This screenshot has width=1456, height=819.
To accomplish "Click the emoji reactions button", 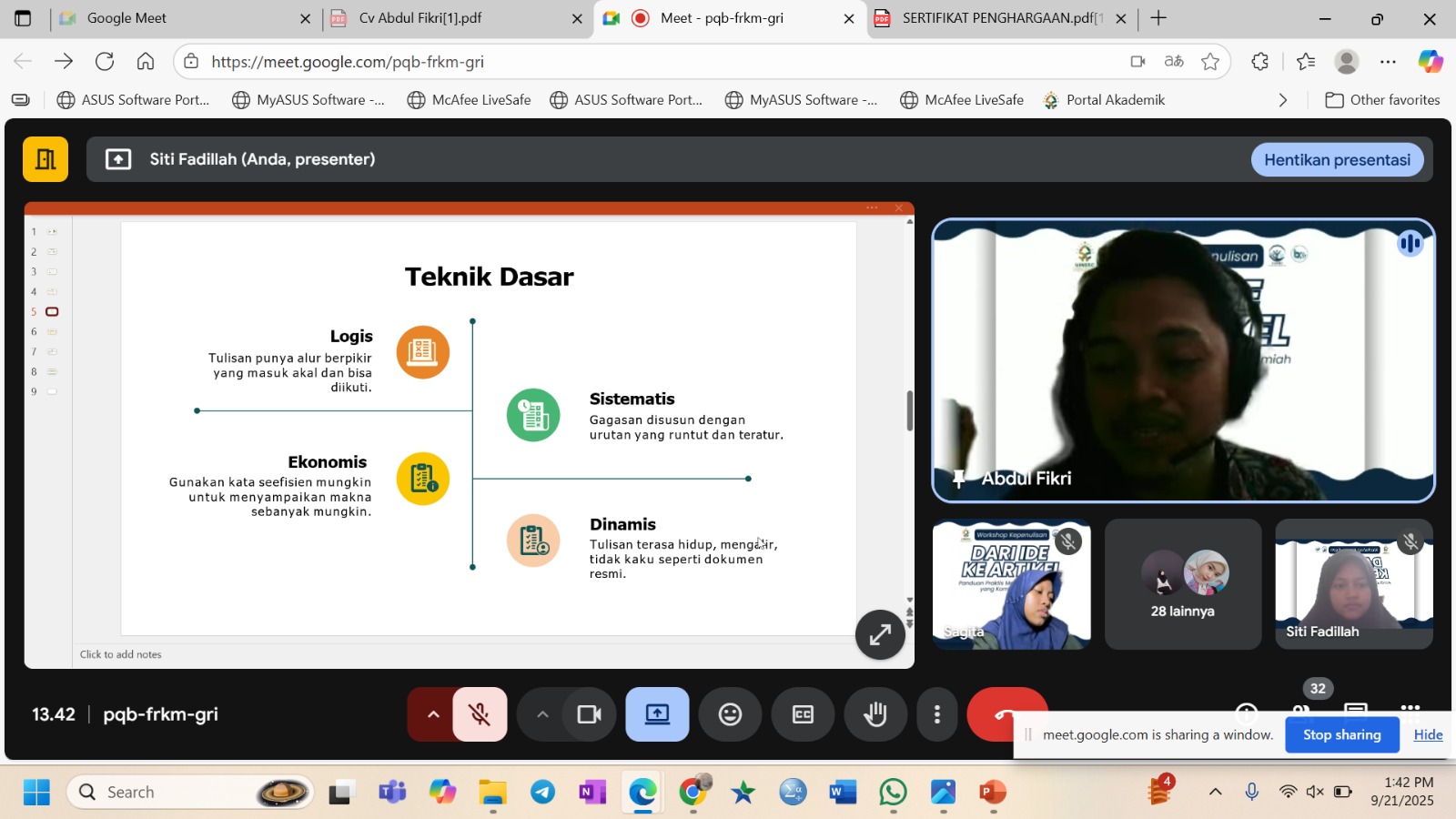I will 730,714.
